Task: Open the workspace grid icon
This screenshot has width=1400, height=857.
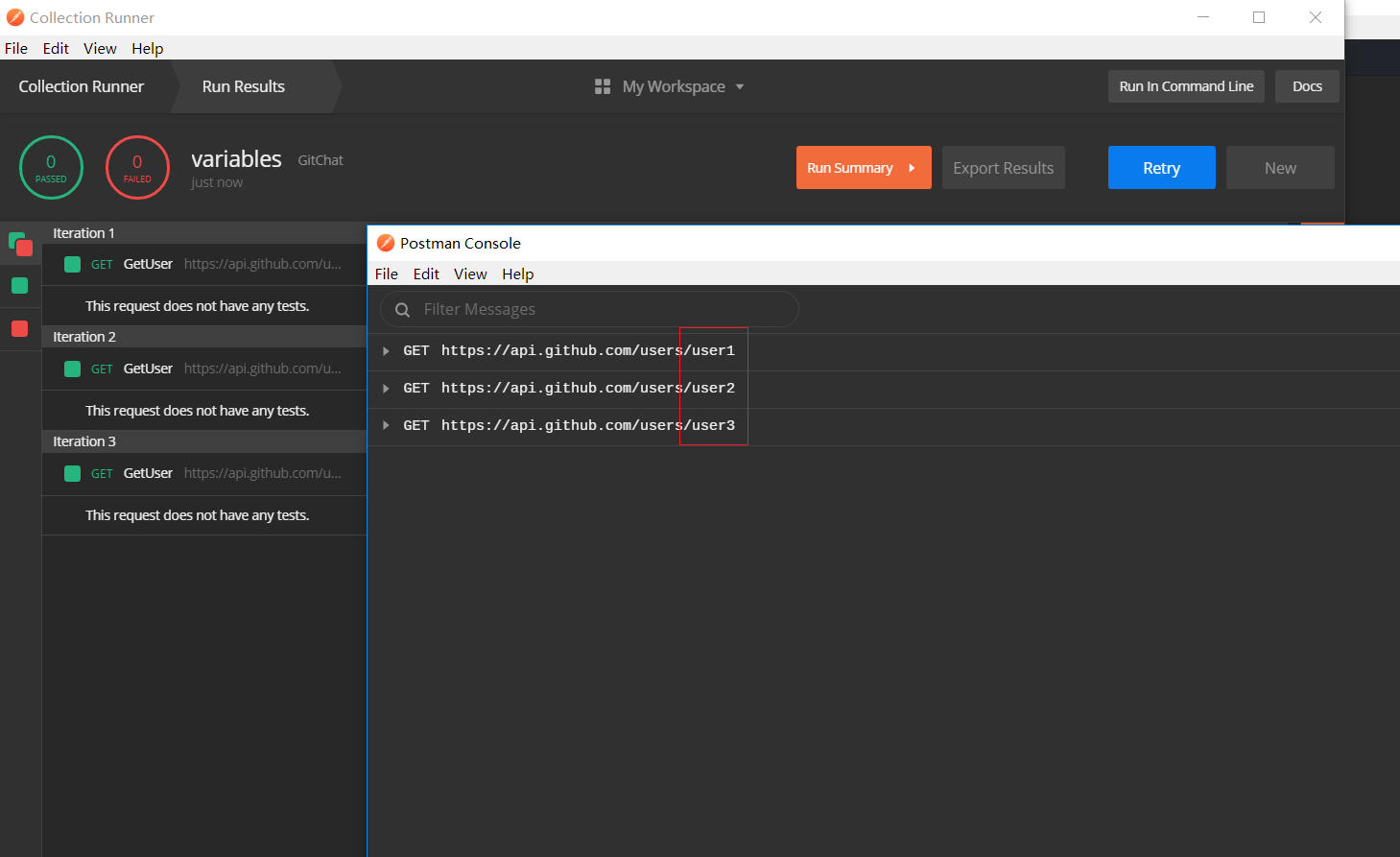Action: pyautogui.click(x=603, y=86)
